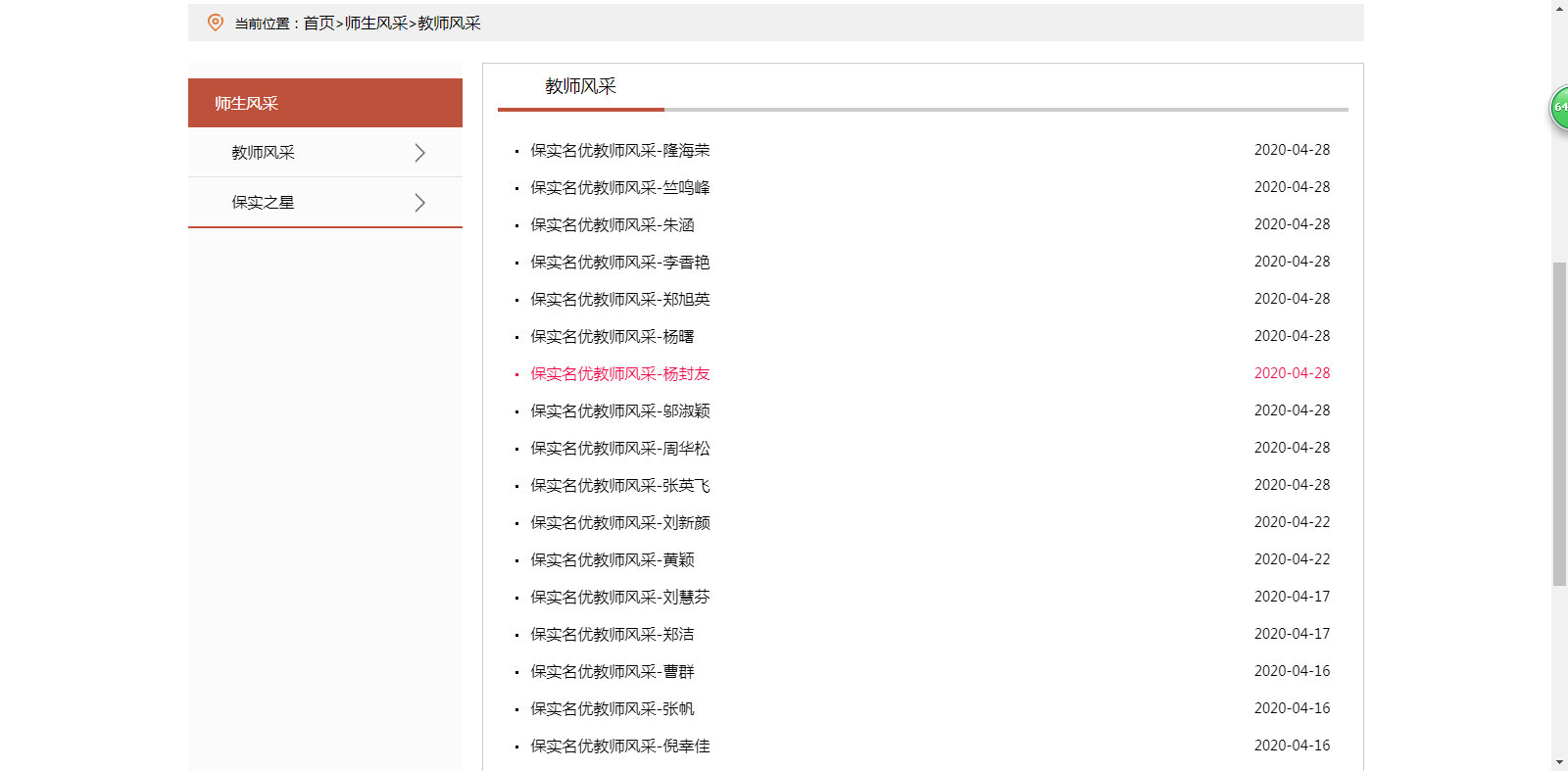
Task: Open article 保实名优教师风采-郑旭英
Action: pyautogui.click(x=620, y=300)
